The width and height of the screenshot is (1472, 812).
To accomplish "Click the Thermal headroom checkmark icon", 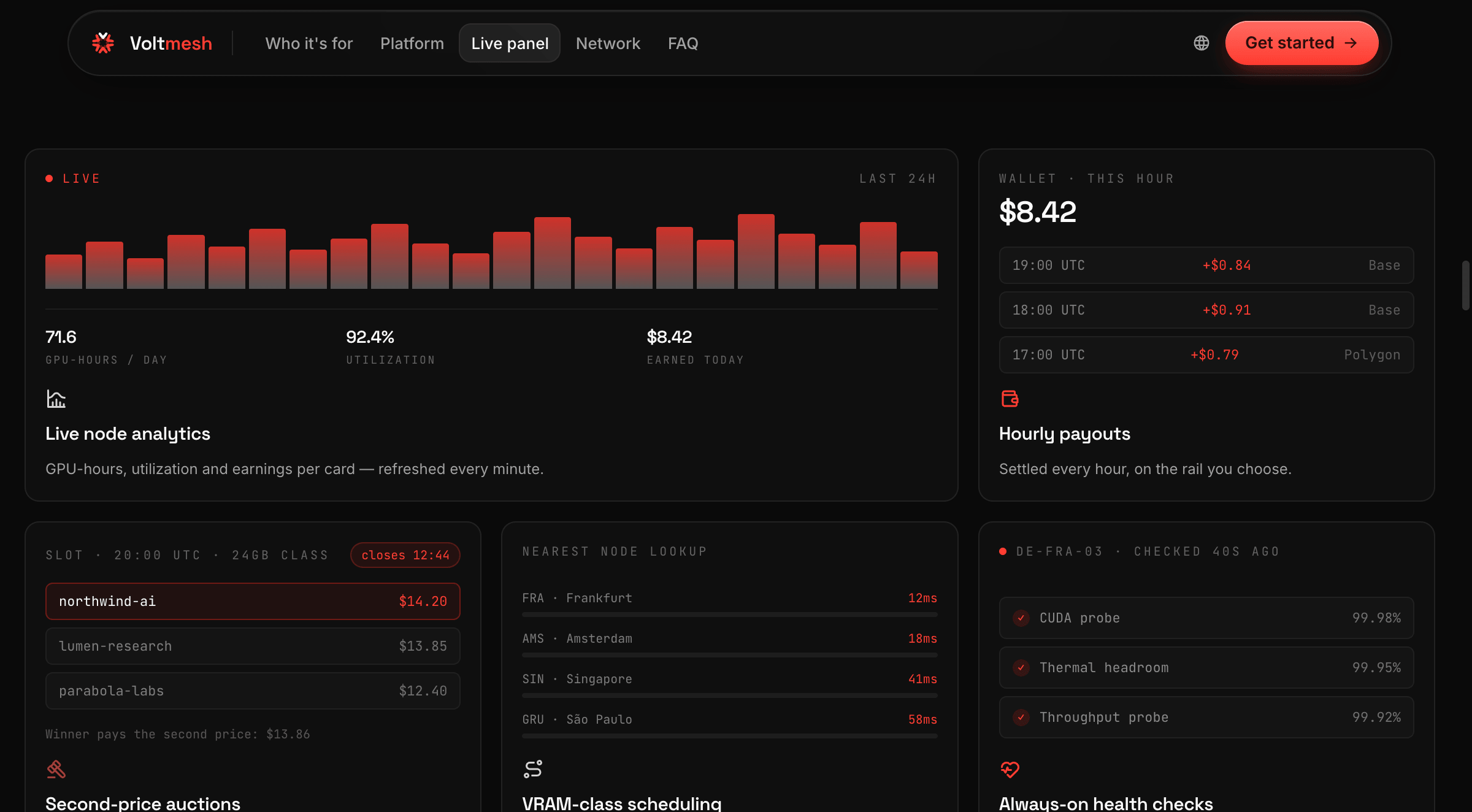I will point(1021,668).
